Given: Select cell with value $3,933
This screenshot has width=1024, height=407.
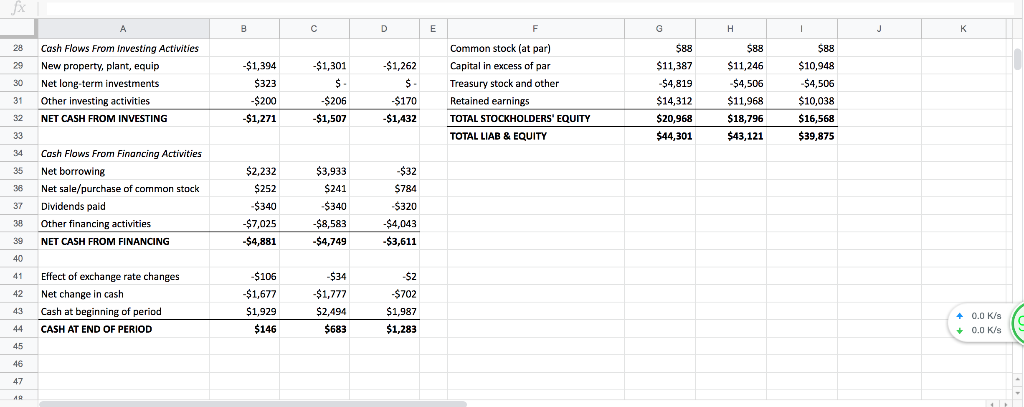Looking at the screenshot, I should click(x=314, y=171).
